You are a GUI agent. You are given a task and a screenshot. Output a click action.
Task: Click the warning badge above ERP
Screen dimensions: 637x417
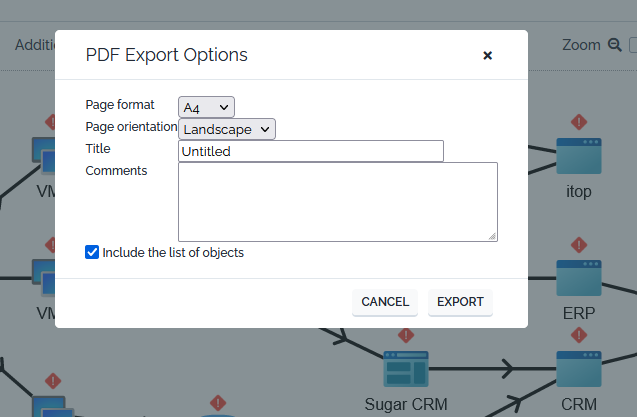click(578, 244)
